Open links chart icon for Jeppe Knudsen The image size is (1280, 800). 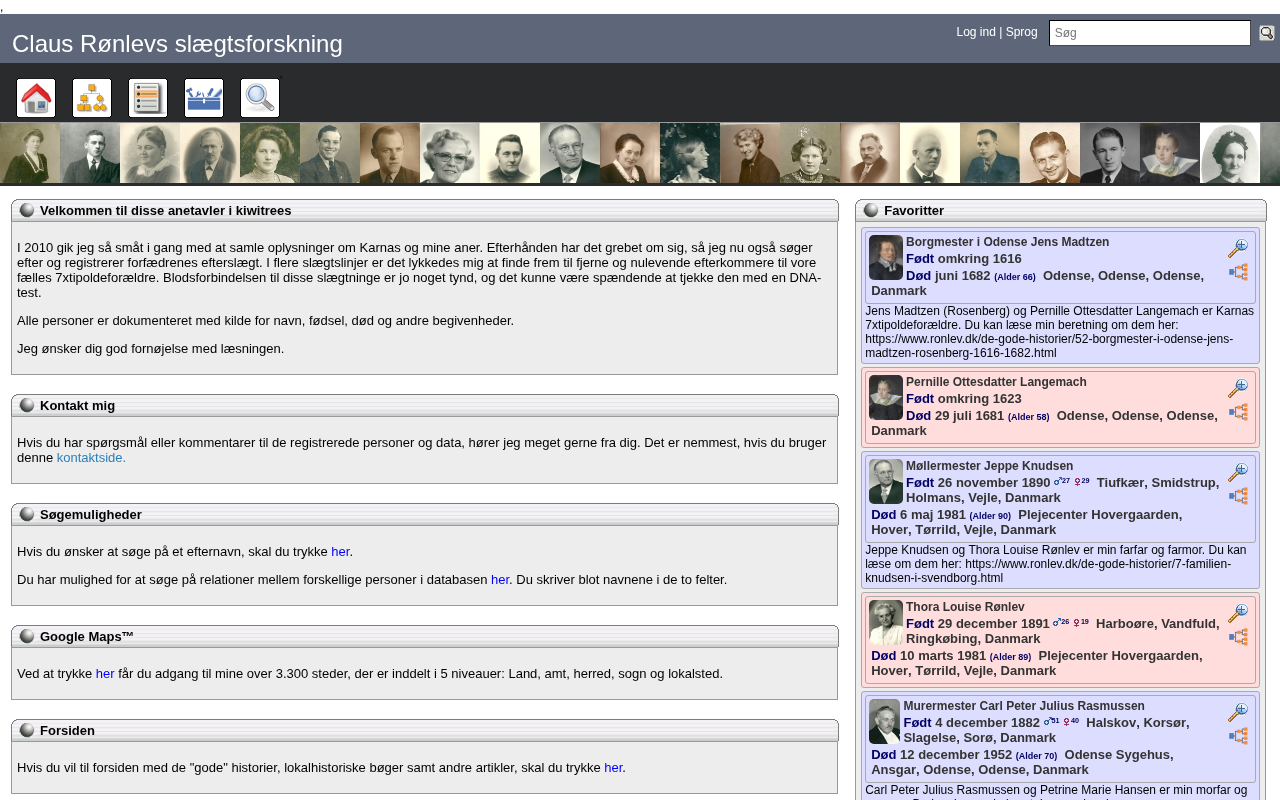pos(1238,496)
